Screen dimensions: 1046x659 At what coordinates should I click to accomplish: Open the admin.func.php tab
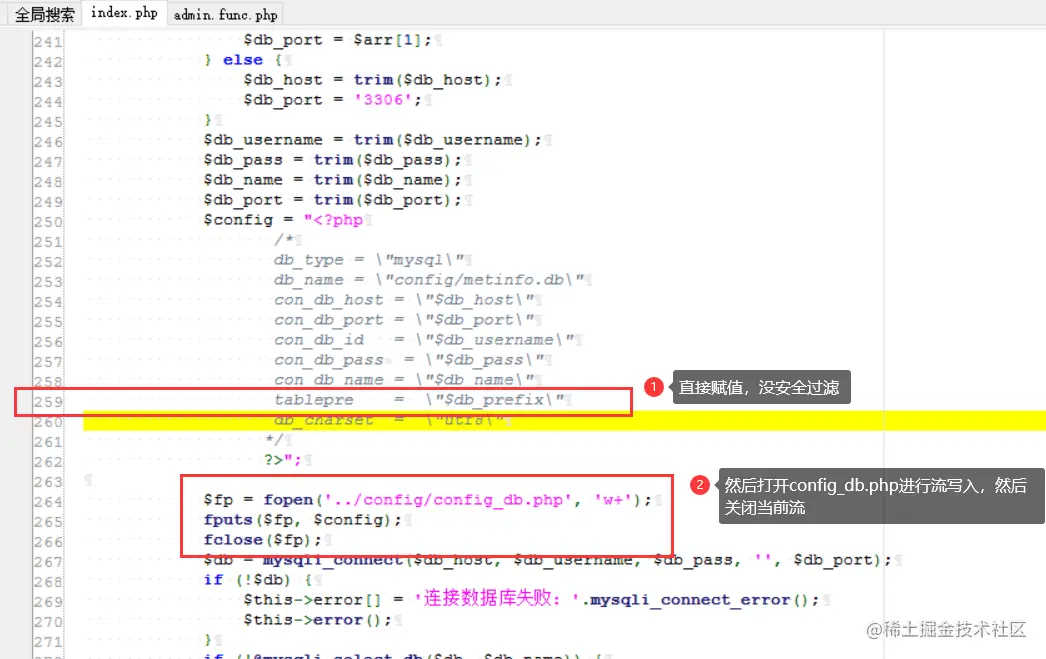click(224, 14)
